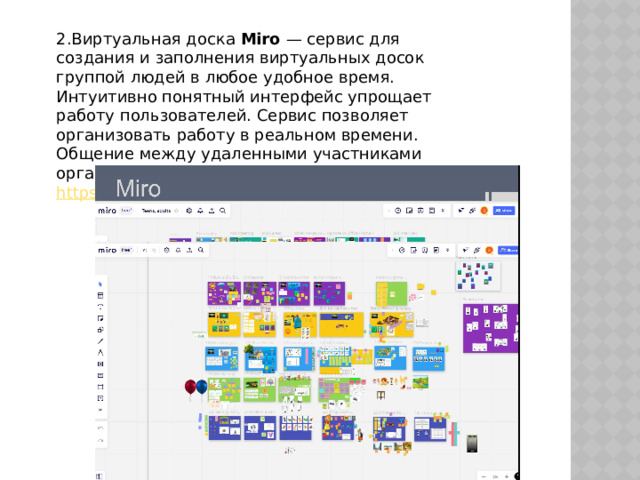Expand more apps in lower collaboration toolbar
640x480 pixels.
point(448,250)
